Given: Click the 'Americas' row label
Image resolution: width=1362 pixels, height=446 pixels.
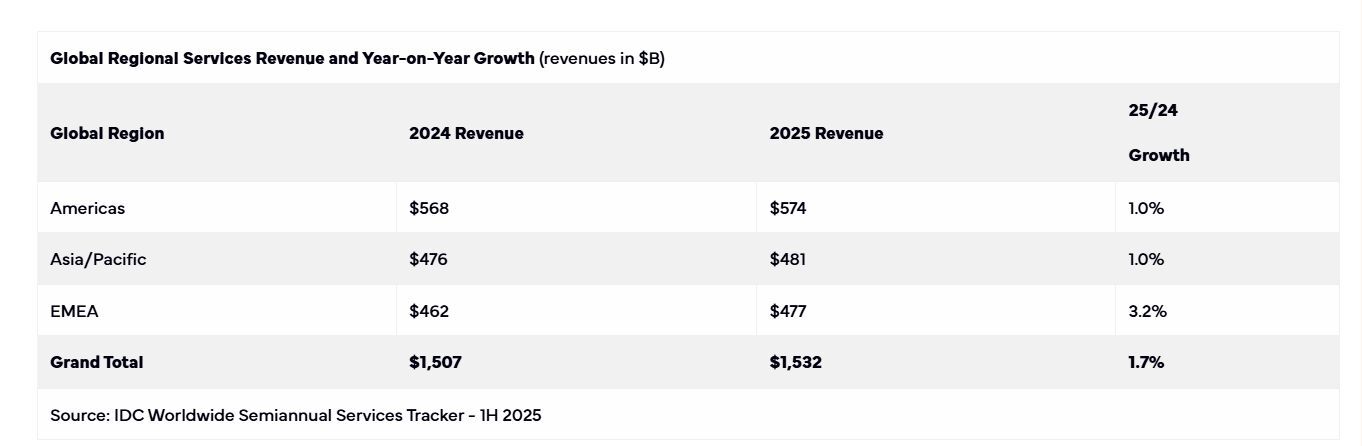Looking at the screenshot, I should (87, 208).
